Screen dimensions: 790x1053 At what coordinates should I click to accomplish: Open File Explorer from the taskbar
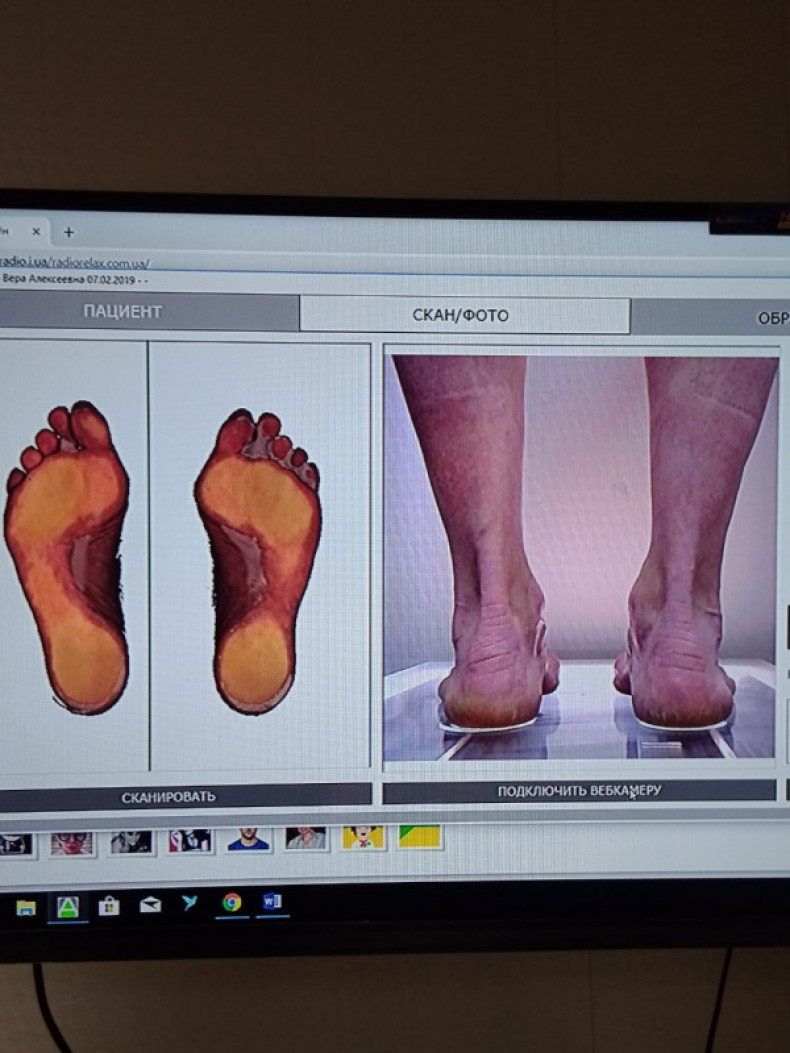(x=25, y=906)
